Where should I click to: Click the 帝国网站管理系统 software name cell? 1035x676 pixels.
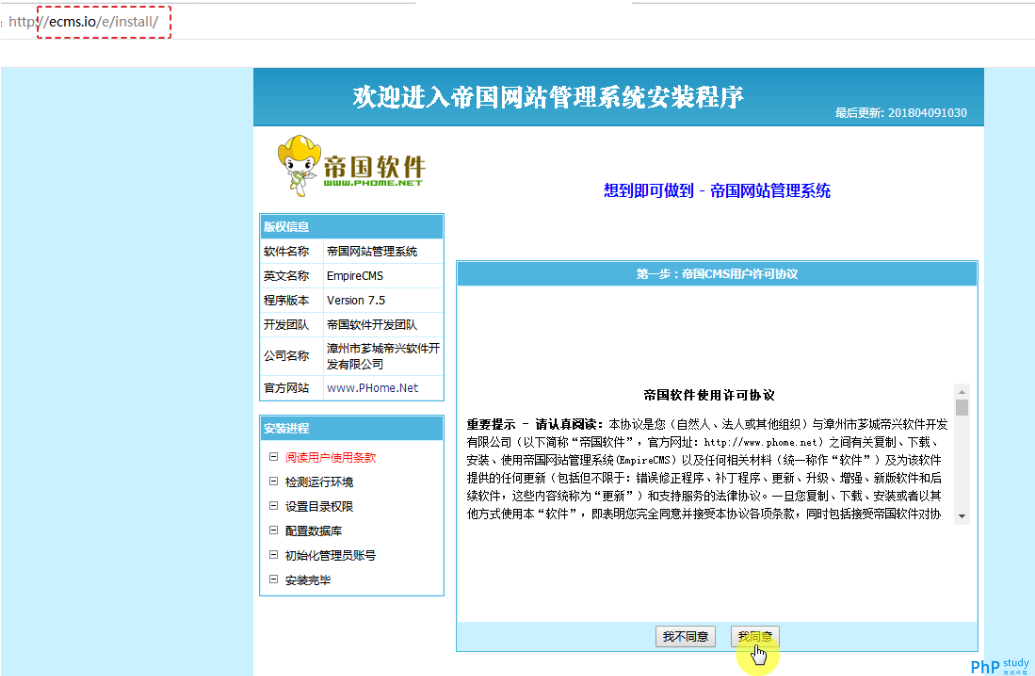(383, 252)
